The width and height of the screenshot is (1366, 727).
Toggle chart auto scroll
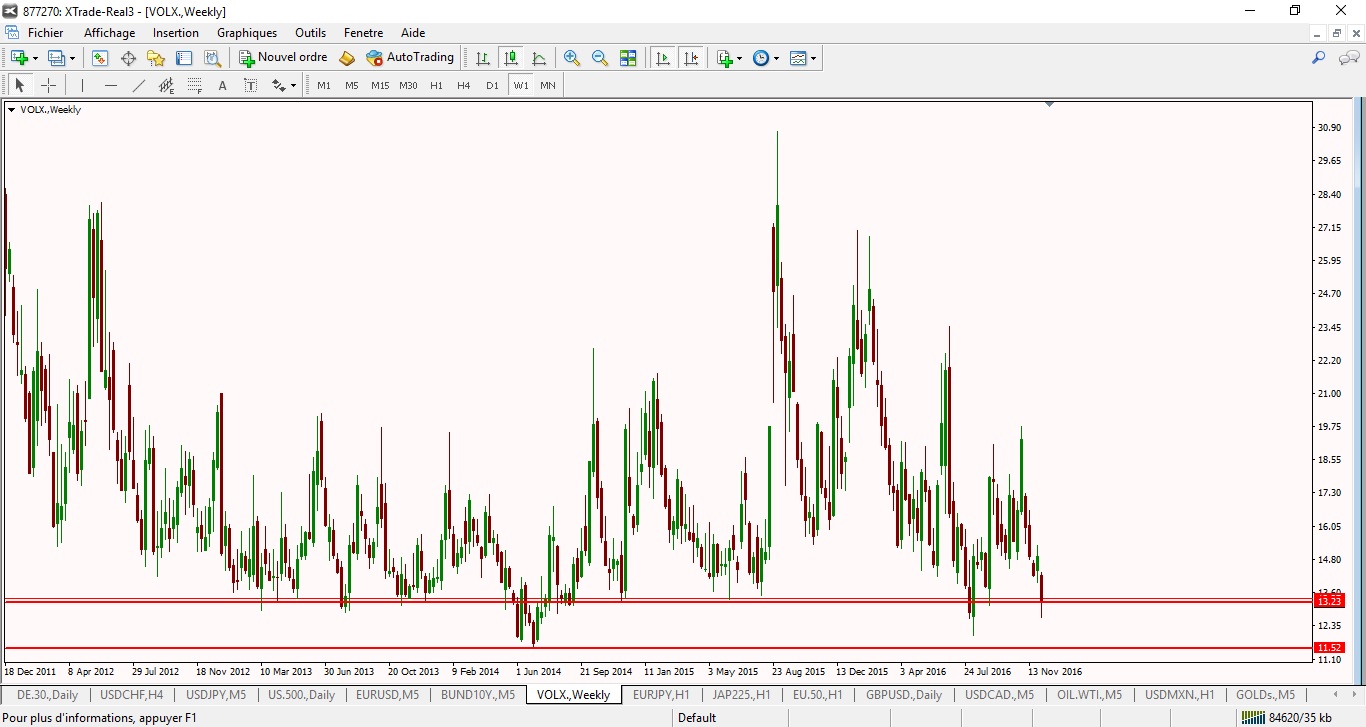(x=662, y=58)
